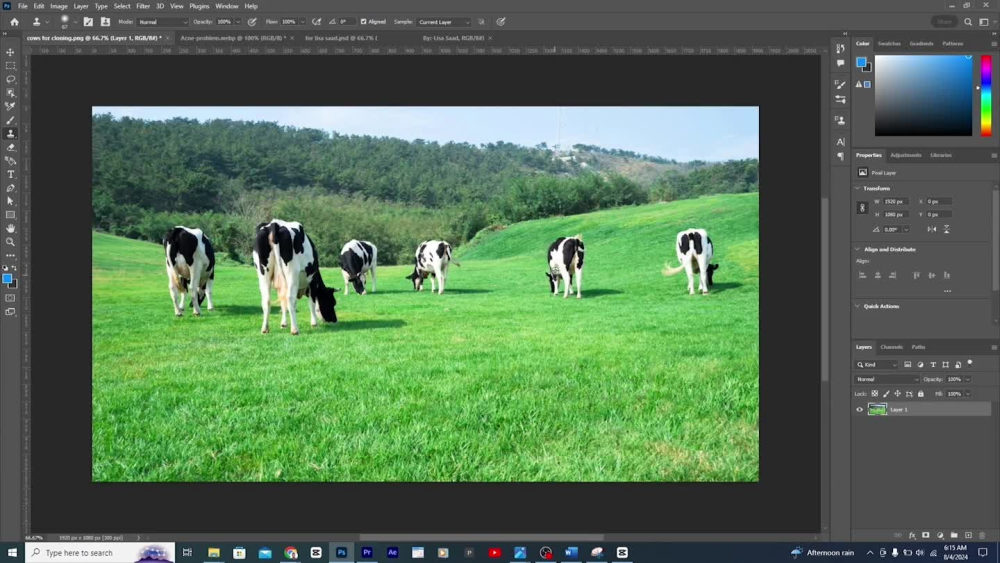
Task: Open the Opacity dropdown in options bar
Action: [x=238, y=22]
